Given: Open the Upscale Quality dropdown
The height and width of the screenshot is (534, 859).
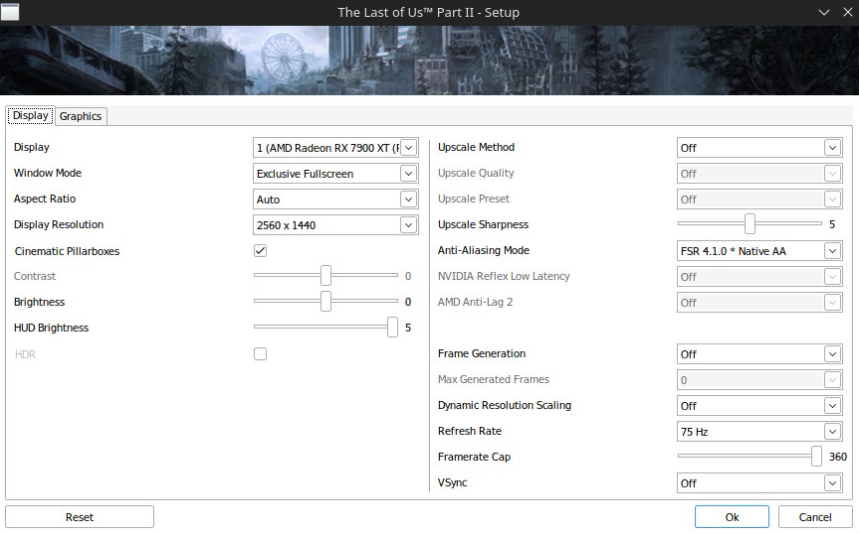Looking at the screenshot, I should [760, 174].
